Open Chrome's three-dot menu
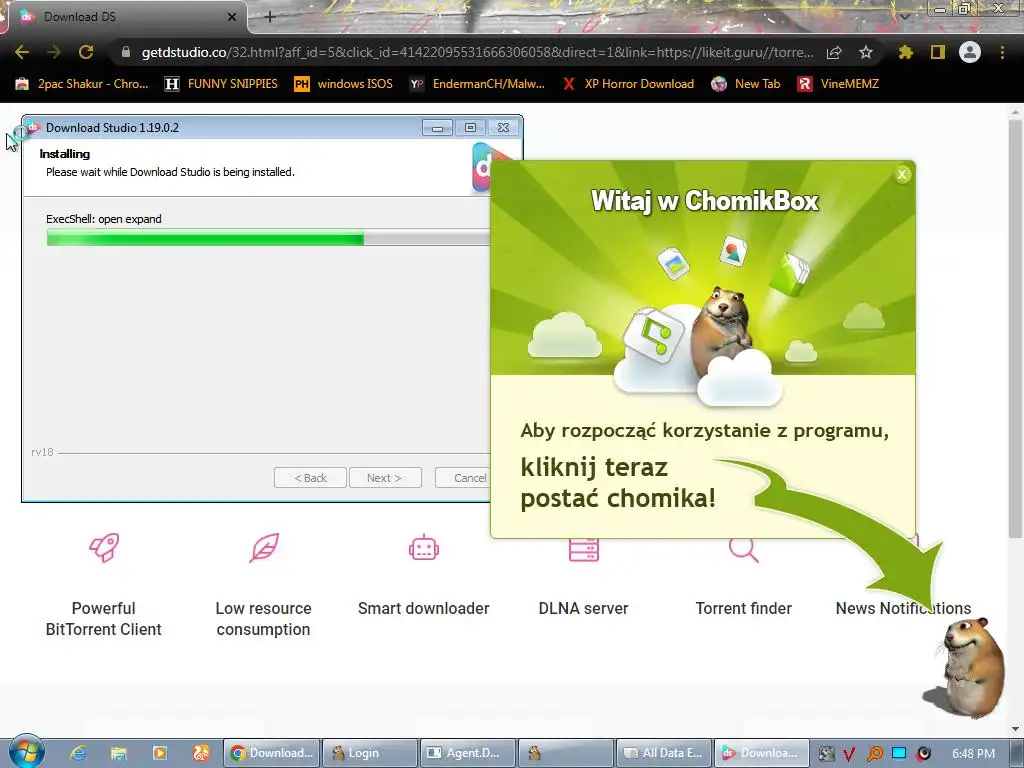Image resolution: width=1024 pixels, height=768 pixels. (x=1002, y=52)
